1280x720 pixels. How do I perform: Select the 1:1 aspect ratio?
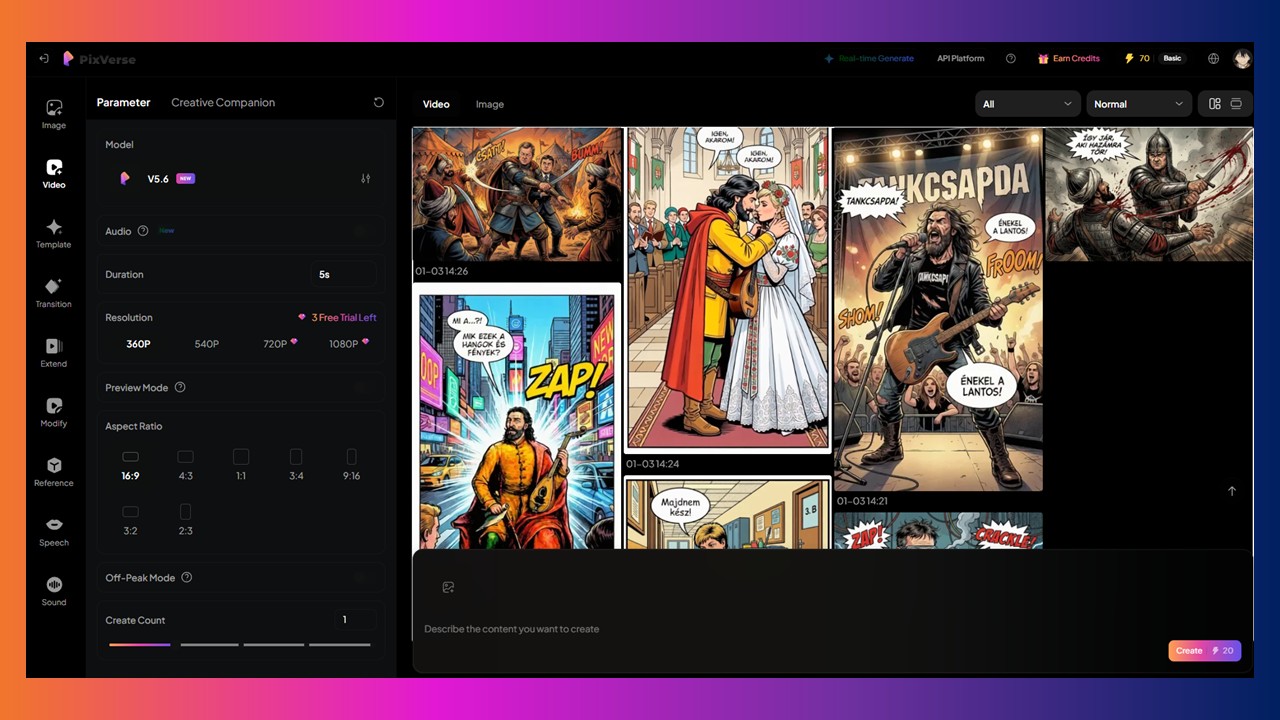241,465
